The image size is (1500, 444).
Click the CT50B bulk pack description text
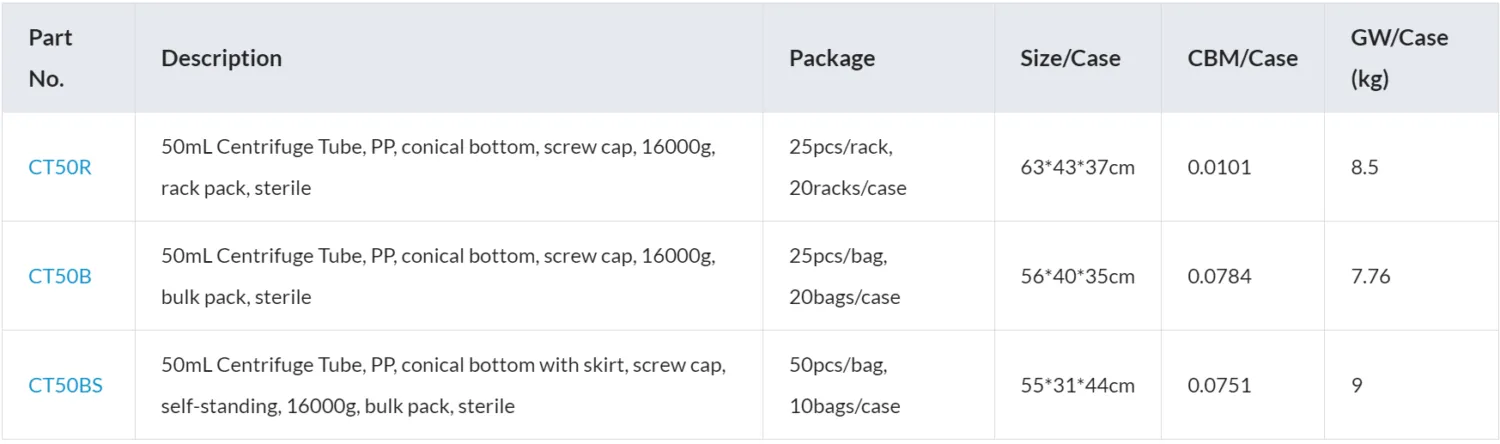pyautogui.click(x=438, y=276)
